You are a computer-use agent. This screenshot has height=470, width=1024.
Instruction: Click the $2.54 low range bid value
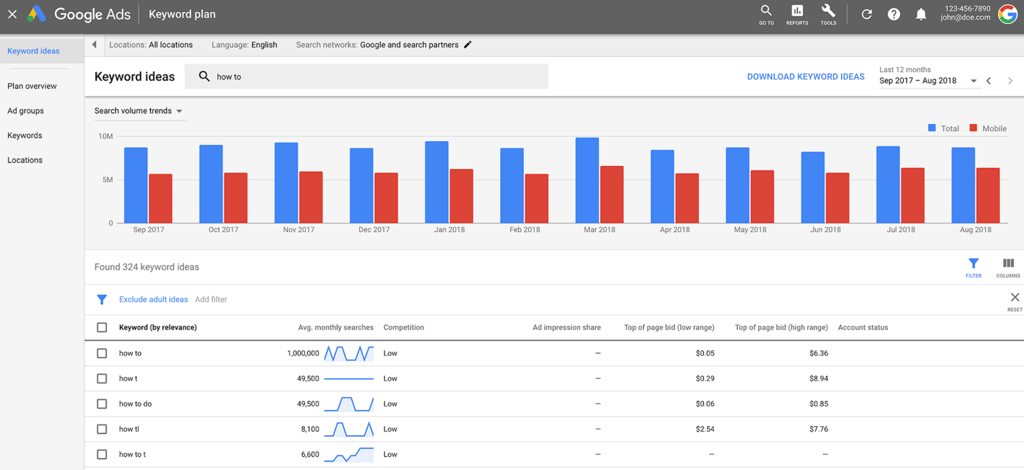(x=705, y=429)
